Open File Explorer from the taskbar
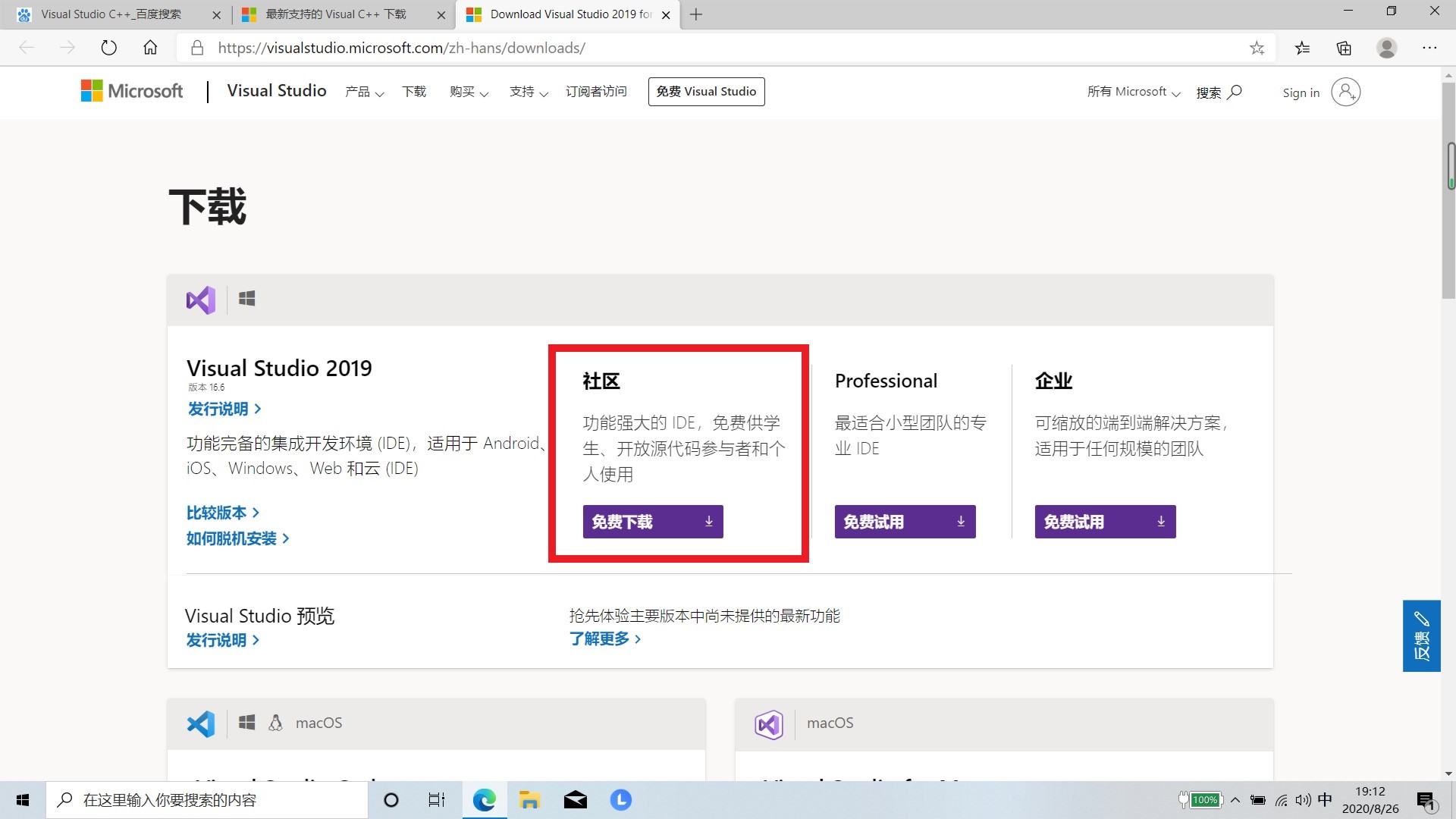1456x819 pixels. 529,799
